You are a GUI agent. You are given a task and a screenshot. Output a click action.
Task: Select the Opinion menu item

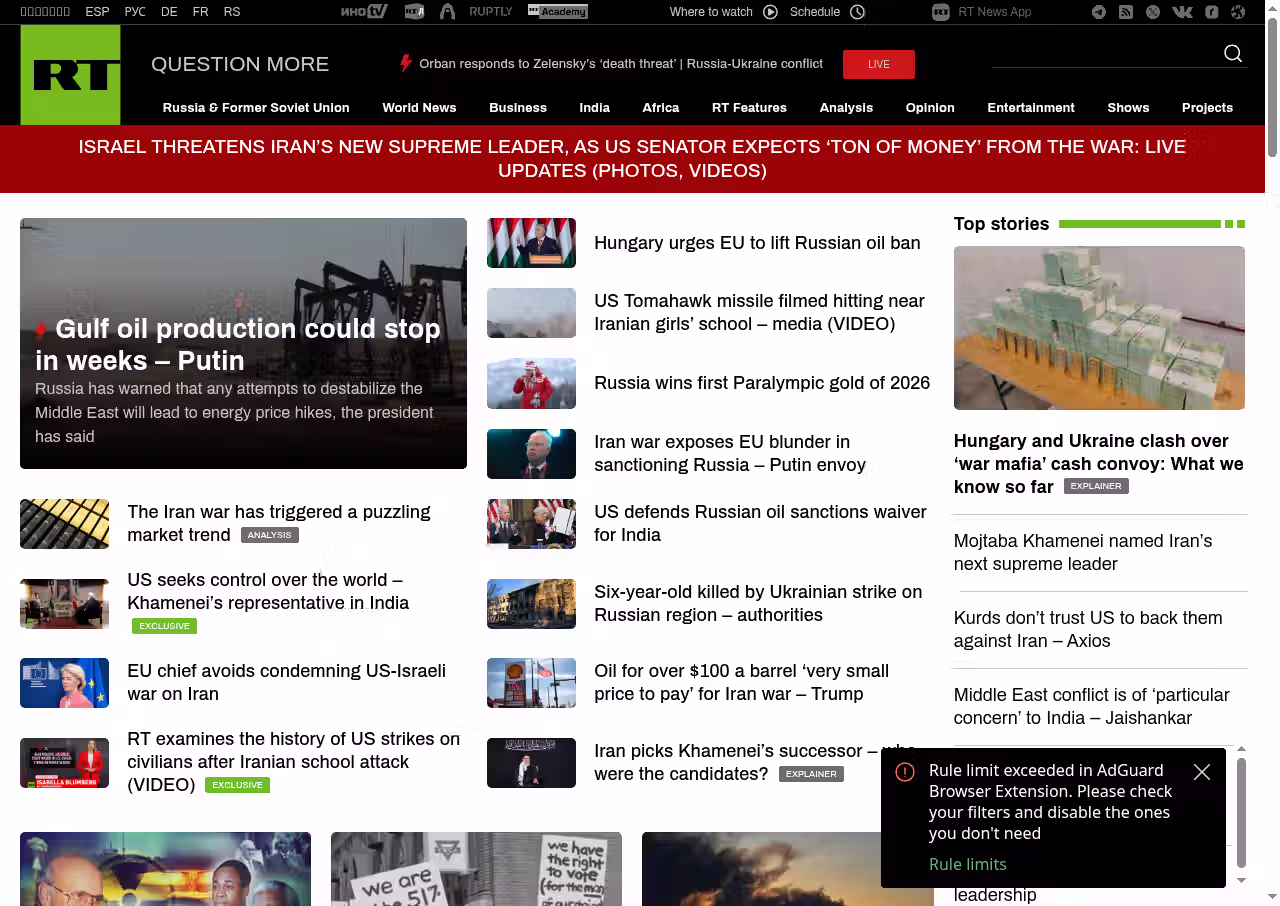point(930,108)
